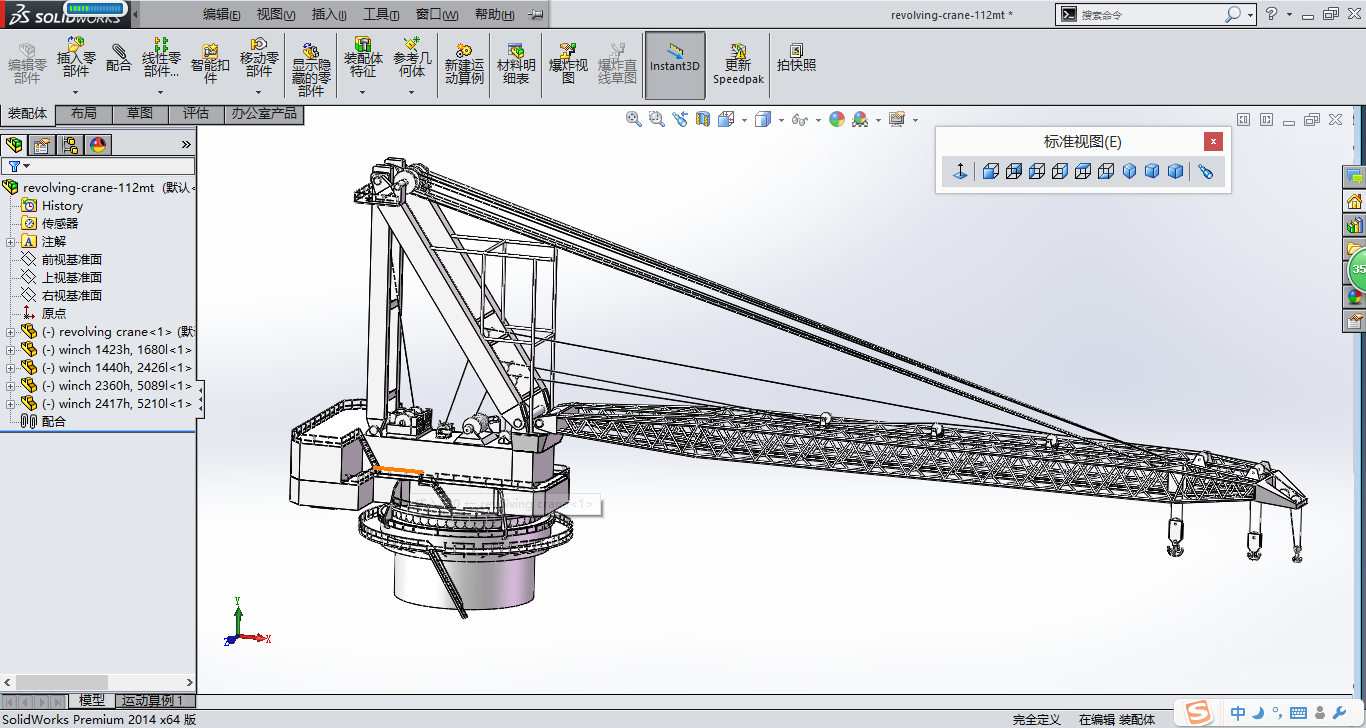Open the ConfigurationManager tab icon
1366x728 pixels.
[70, 145]
